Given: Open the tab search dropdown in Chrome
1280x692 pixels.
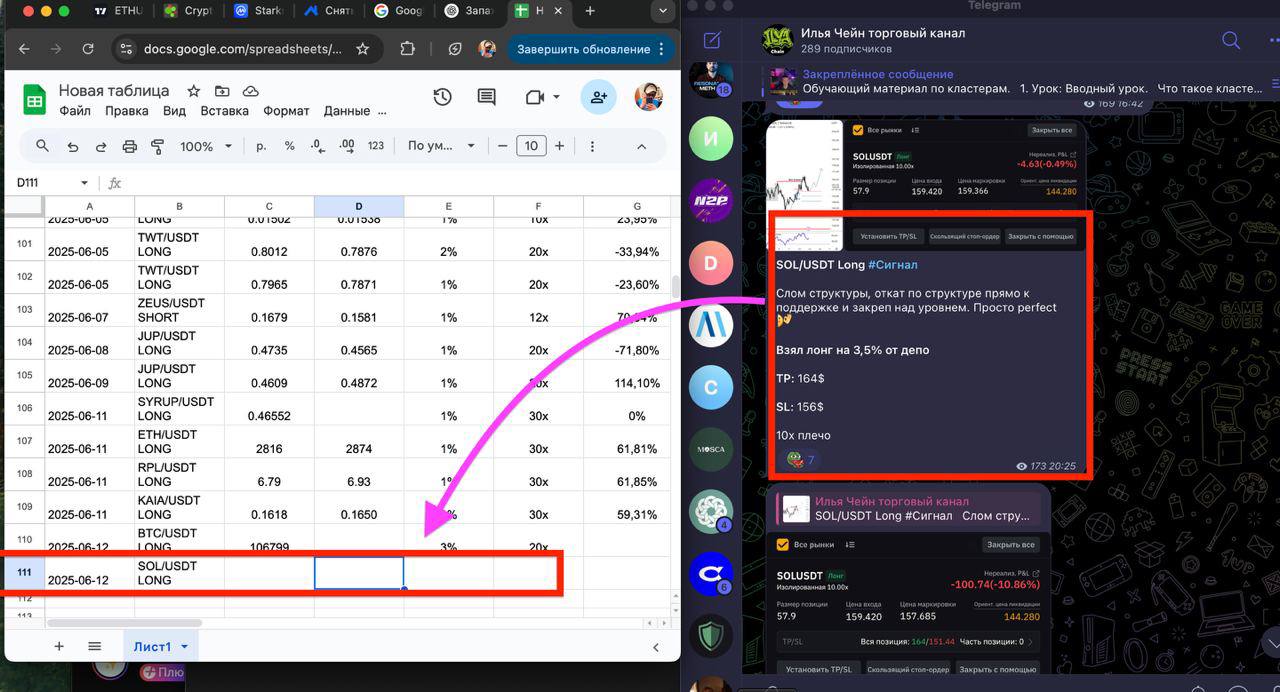Looking at the screenshot, I should point(662,11).
